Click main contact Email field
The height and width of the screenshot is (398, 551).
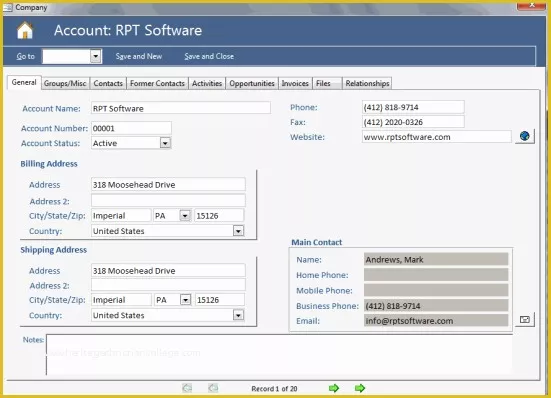click(x=436, y=320)
